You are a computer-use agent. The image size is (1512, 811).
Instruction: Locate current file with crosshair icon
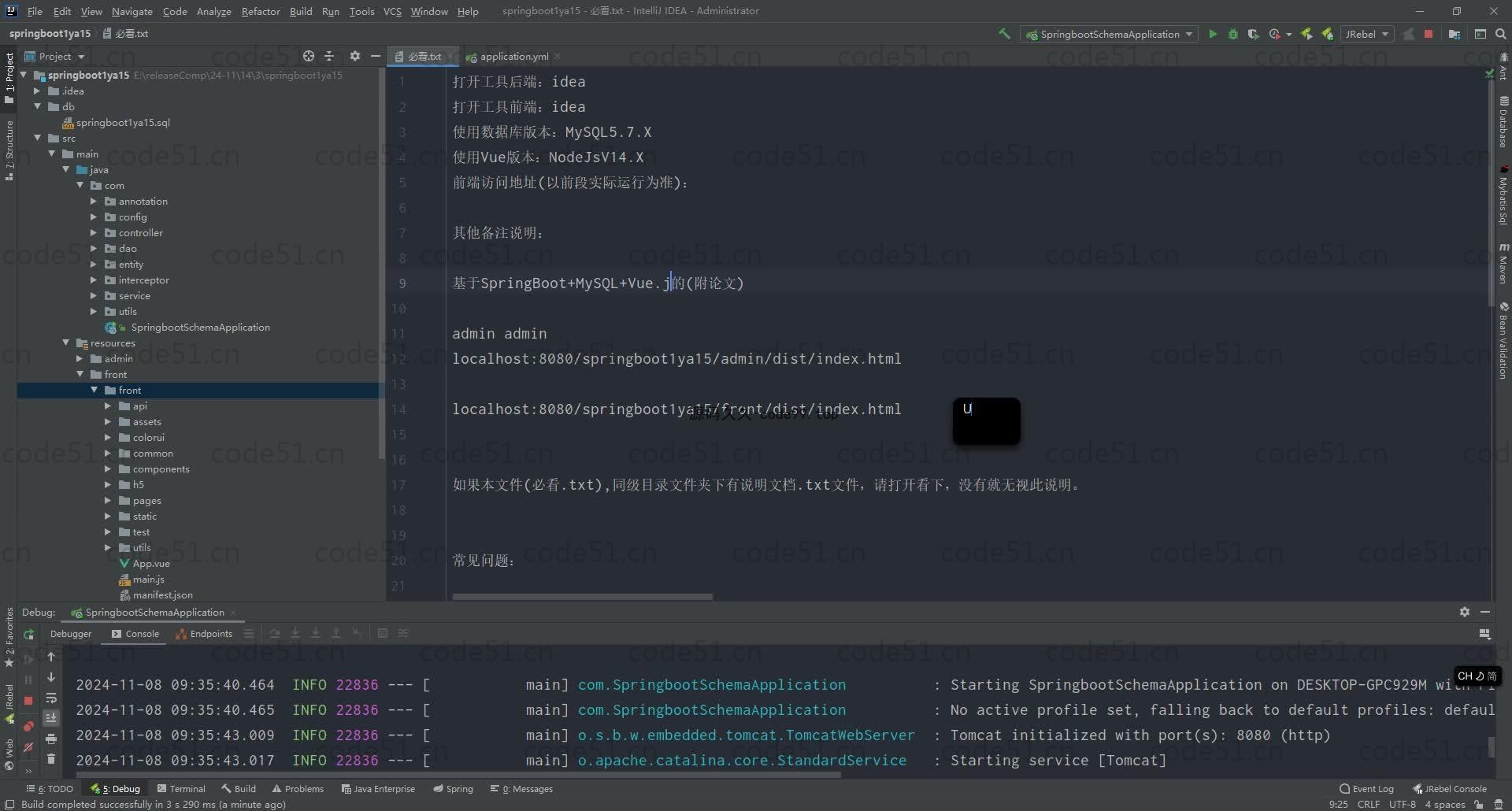coord(309,56)
